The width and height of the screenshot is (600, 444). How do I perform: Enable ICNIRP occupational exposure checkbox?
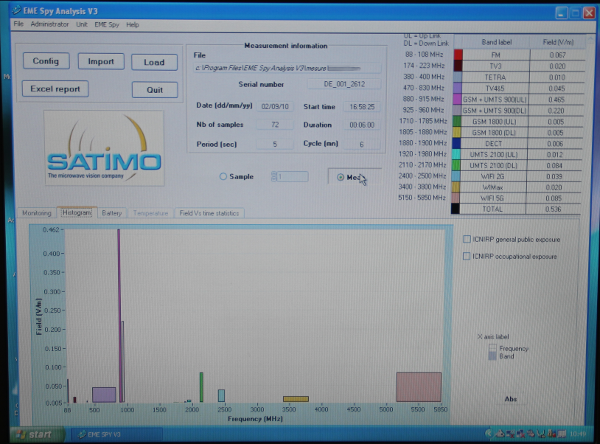tap(467, 257)
